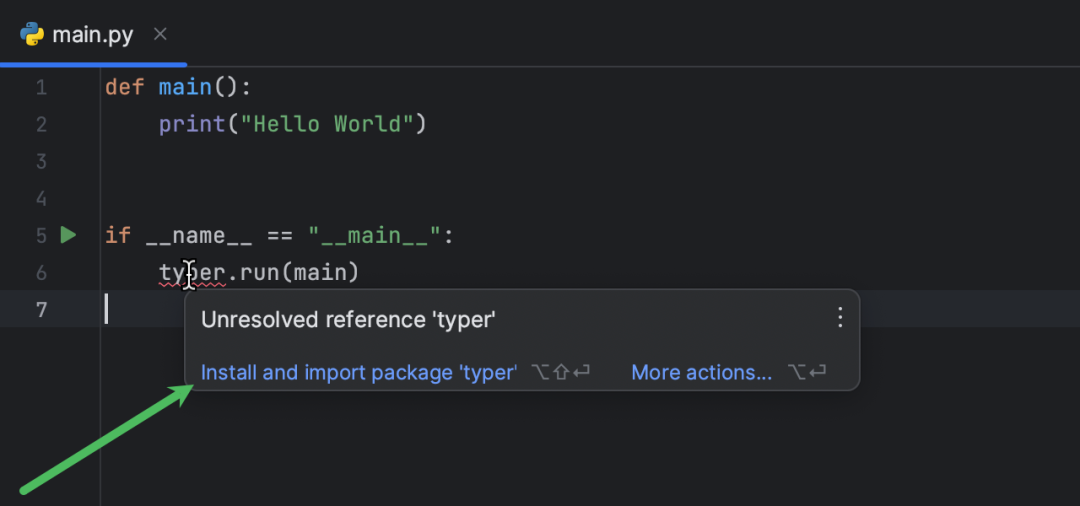Click the Python file icon on main.py tab
The height and width of the screenshot is (506, 1080).
point(32,34)
